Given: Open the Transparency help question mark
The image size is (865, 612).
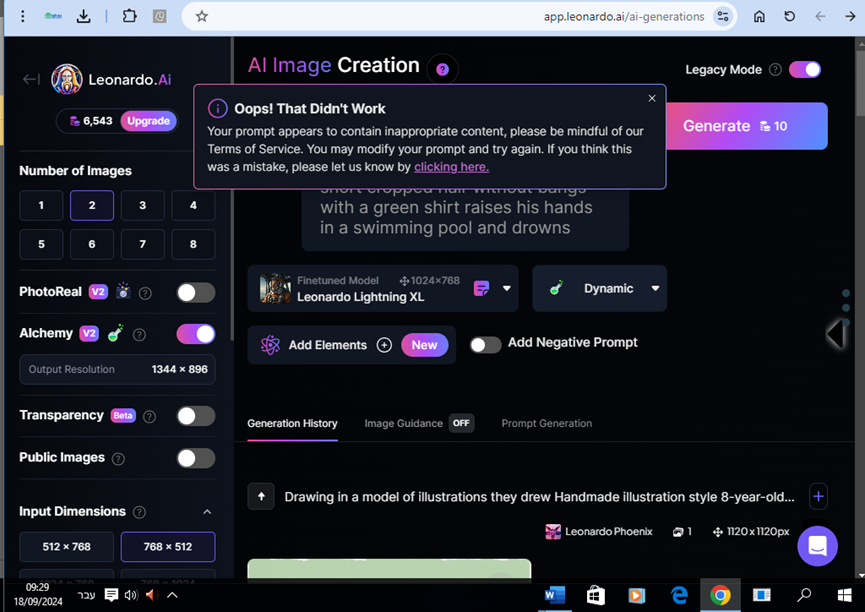Looking at the screenshot, I should coord(149,417).
